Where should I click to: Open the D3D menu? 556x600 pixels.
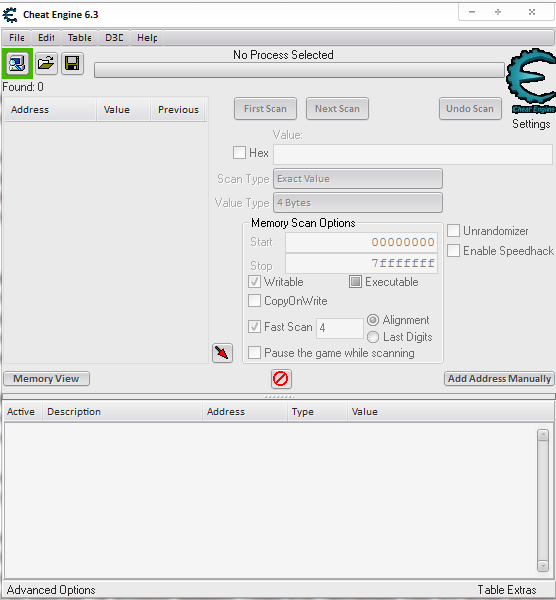tap(114, 38)
